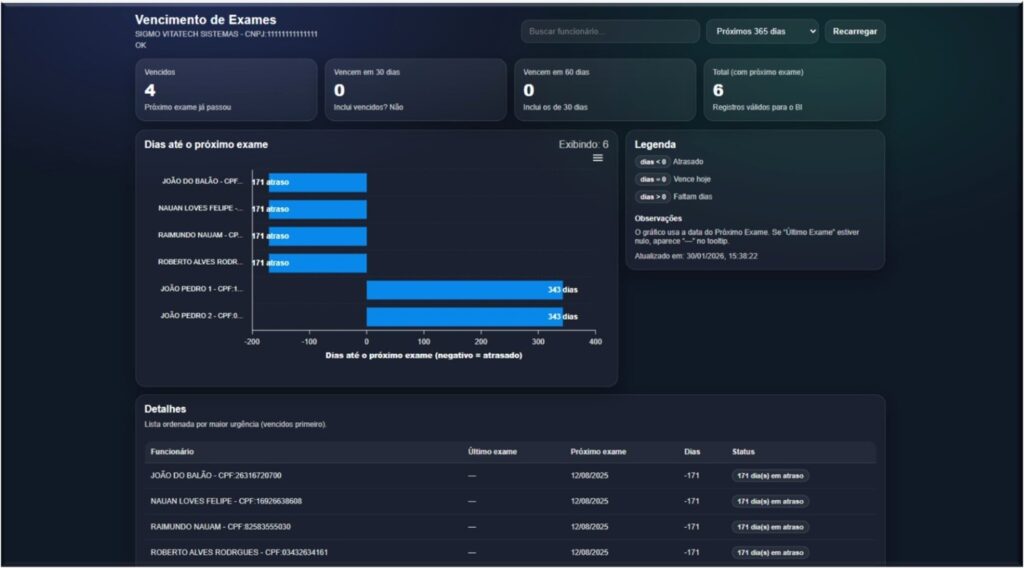Click the 'Dias' column header
1024x568 pixels.
(x=692, y=452)
